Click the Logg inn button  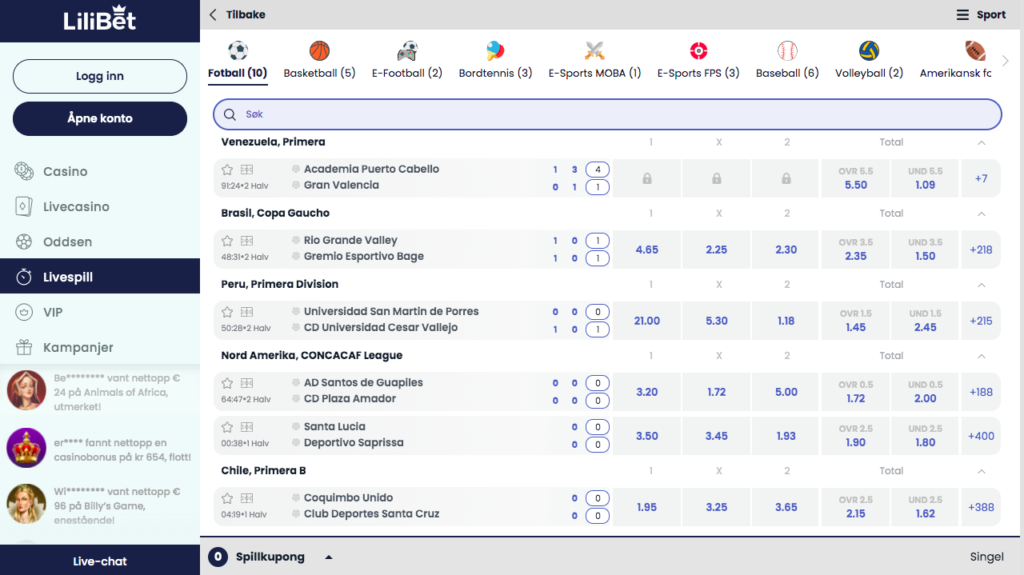100,76
